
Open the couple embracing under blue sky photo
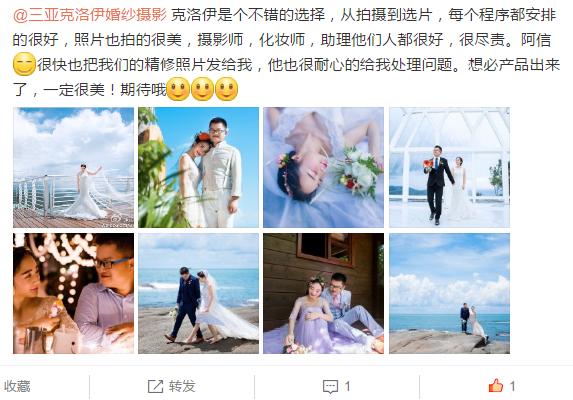(x=198, y=167)
